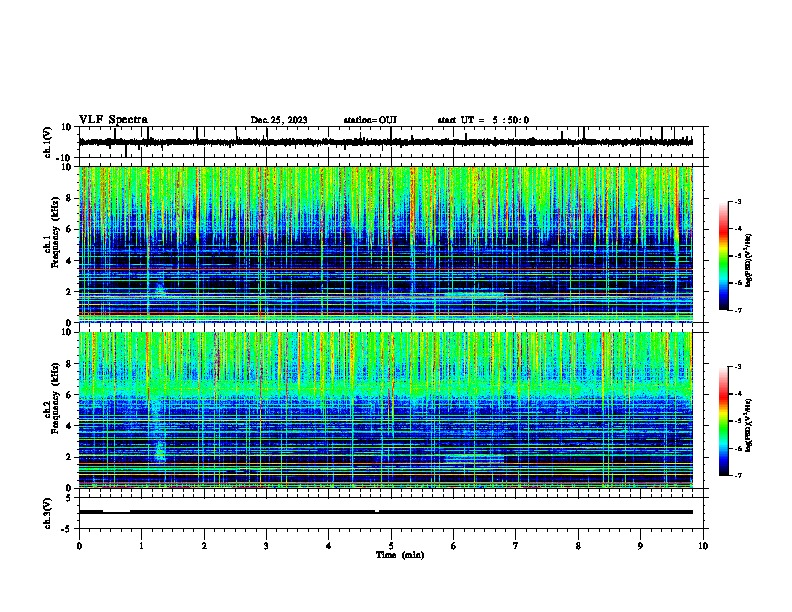The width and height of the screenshot is (792, 612).
Task: Click the "1" tick on the time axis
Action: (142, 546)
